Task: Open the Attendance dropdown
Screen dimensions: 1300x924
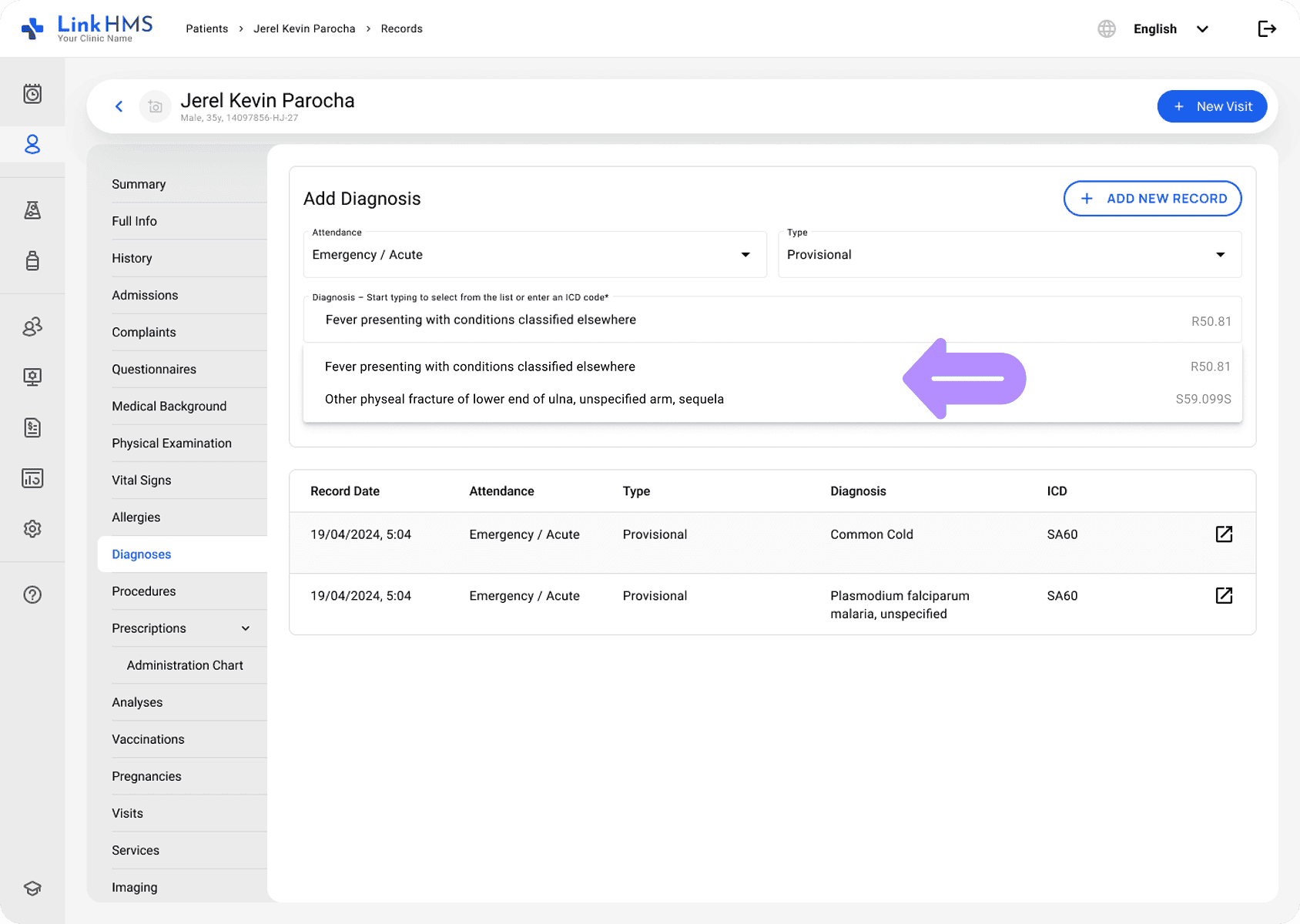Action: click(535, 254)
